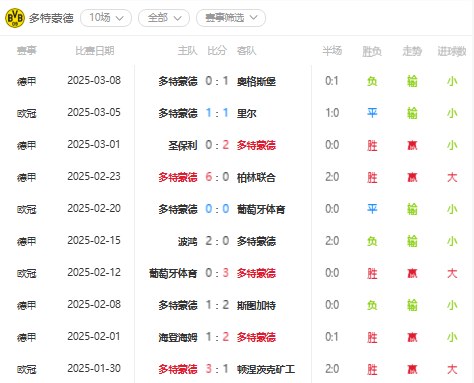Click the 斯图加特 team name
Screen dimensions: 474x383
pyautogui.click(x=256, y=305)
